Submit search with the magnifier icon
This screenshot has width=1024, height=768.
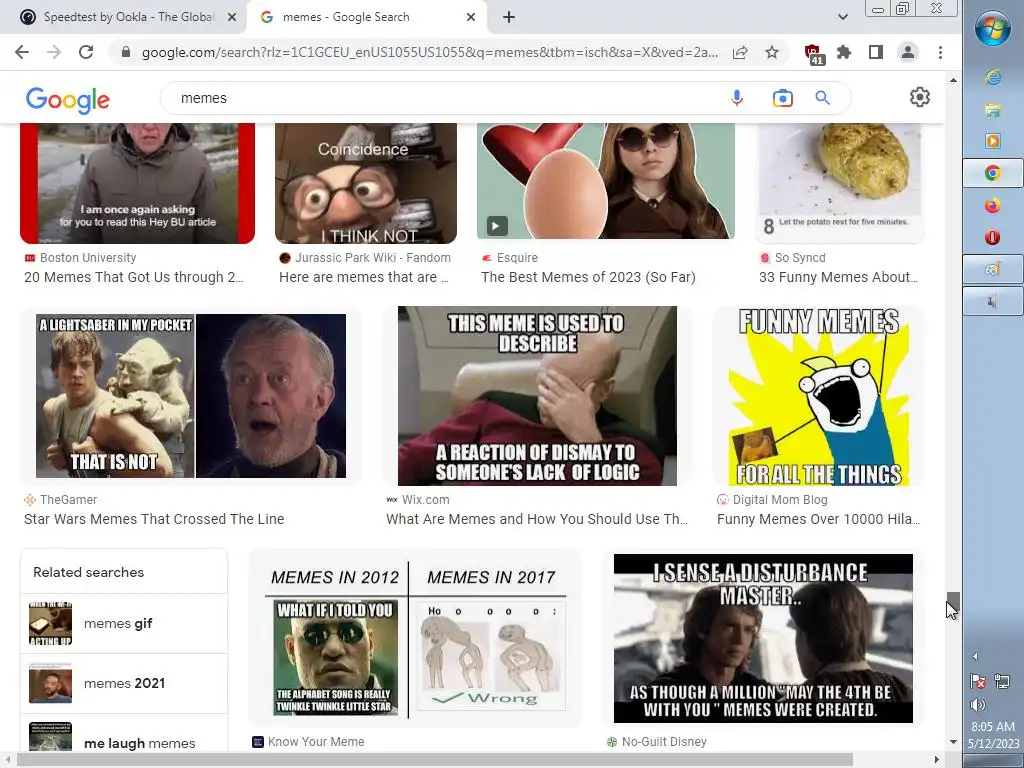click(822, 98)
